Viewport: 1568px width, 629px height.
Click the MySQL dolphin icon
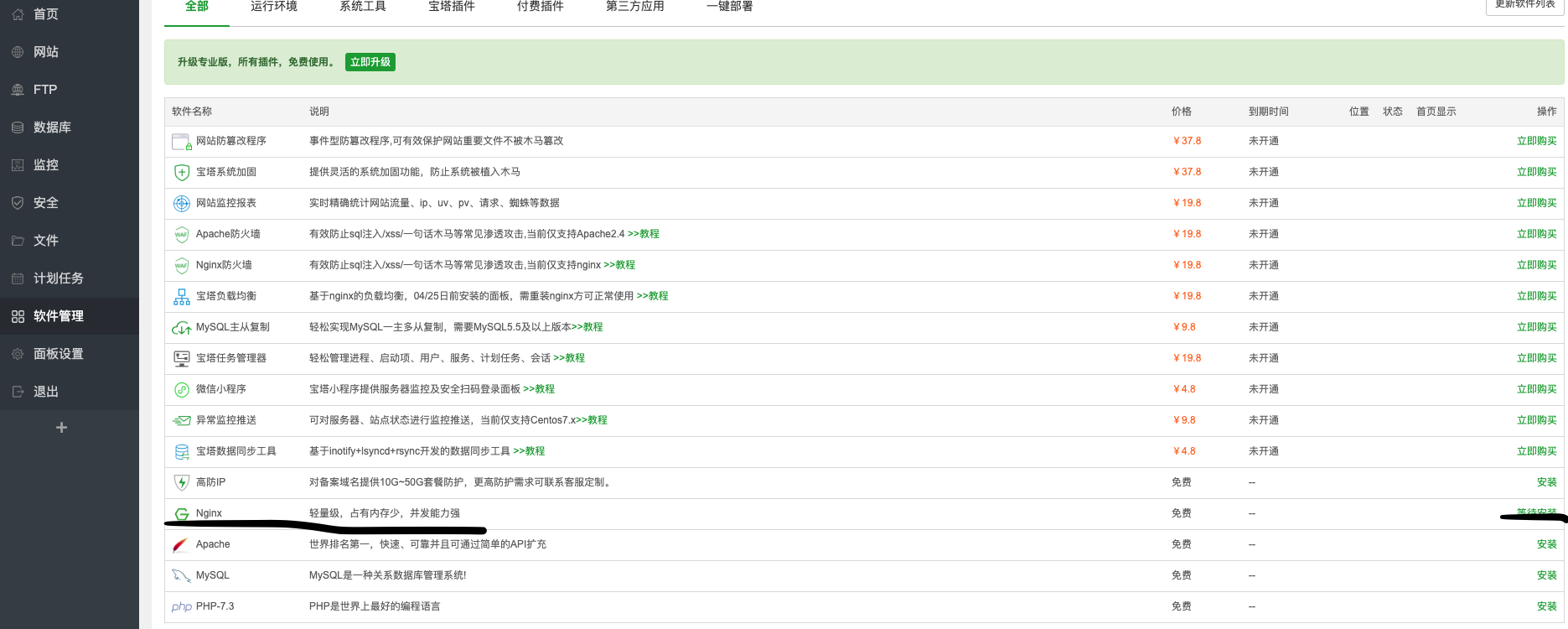(x=182, y=575)
